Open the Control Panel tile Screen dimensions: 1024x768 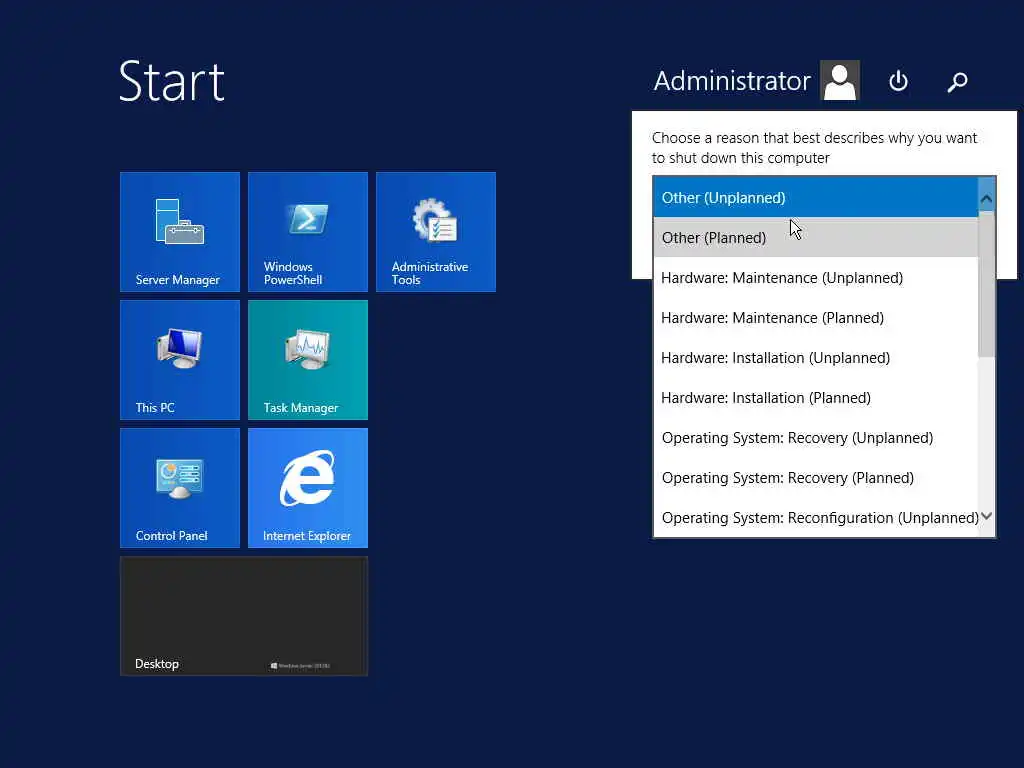(180, 488)
